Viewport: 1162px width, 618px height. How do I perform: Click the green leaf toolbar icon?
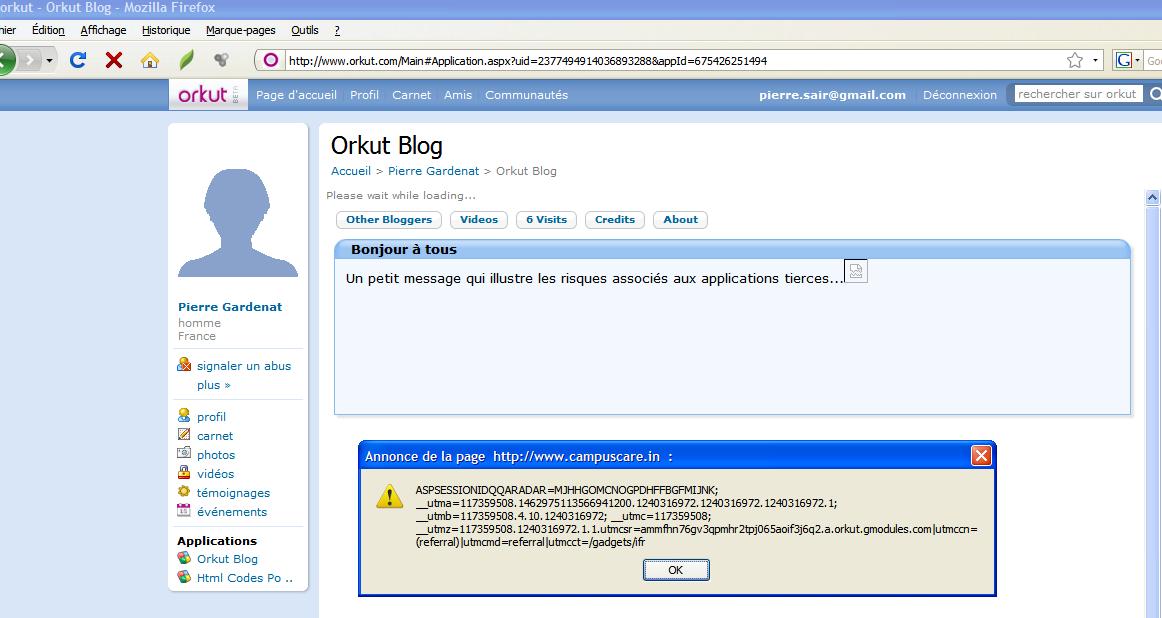[186, 60]
